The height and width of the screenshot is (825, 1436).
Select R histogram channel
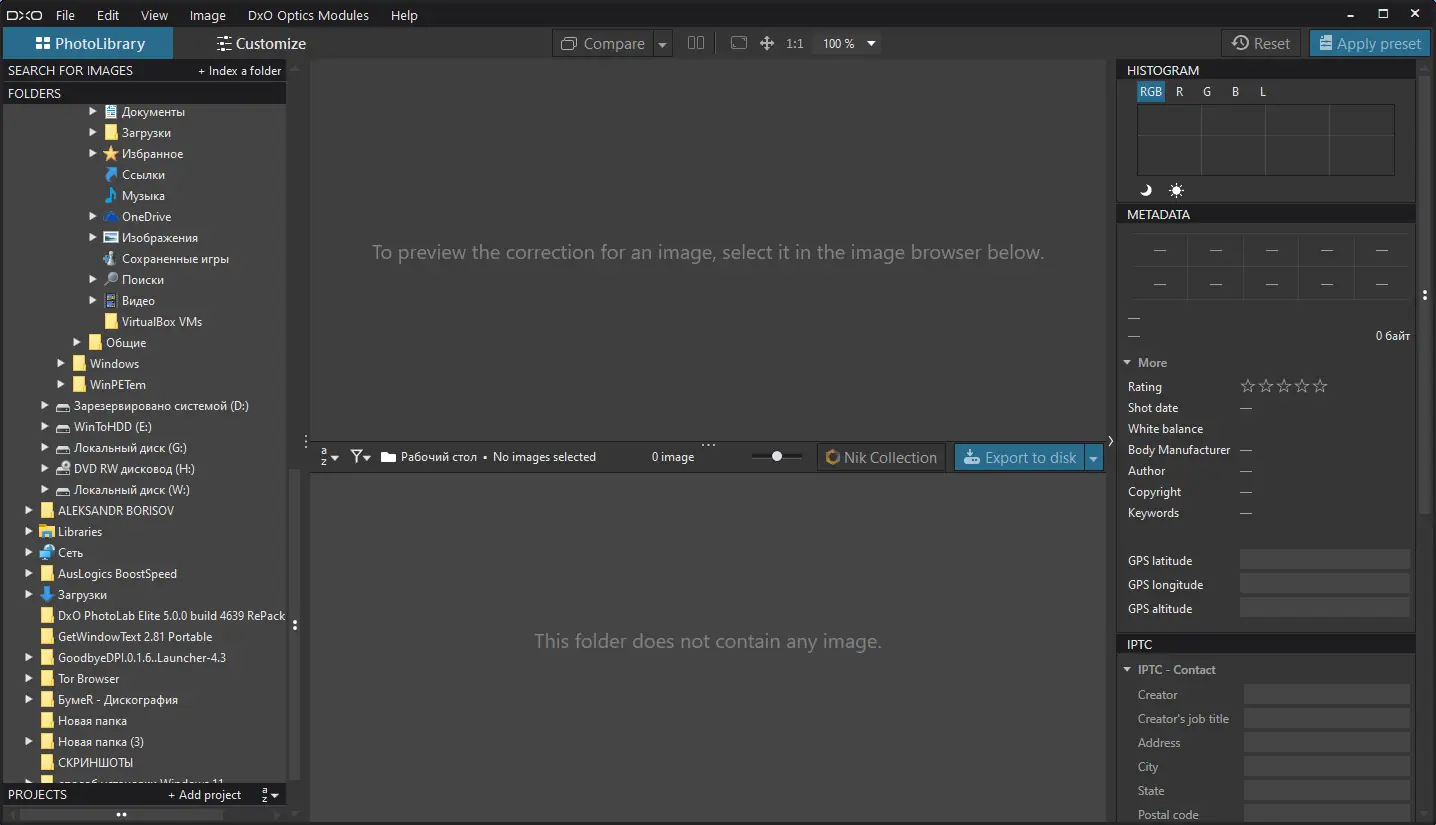1180,92
